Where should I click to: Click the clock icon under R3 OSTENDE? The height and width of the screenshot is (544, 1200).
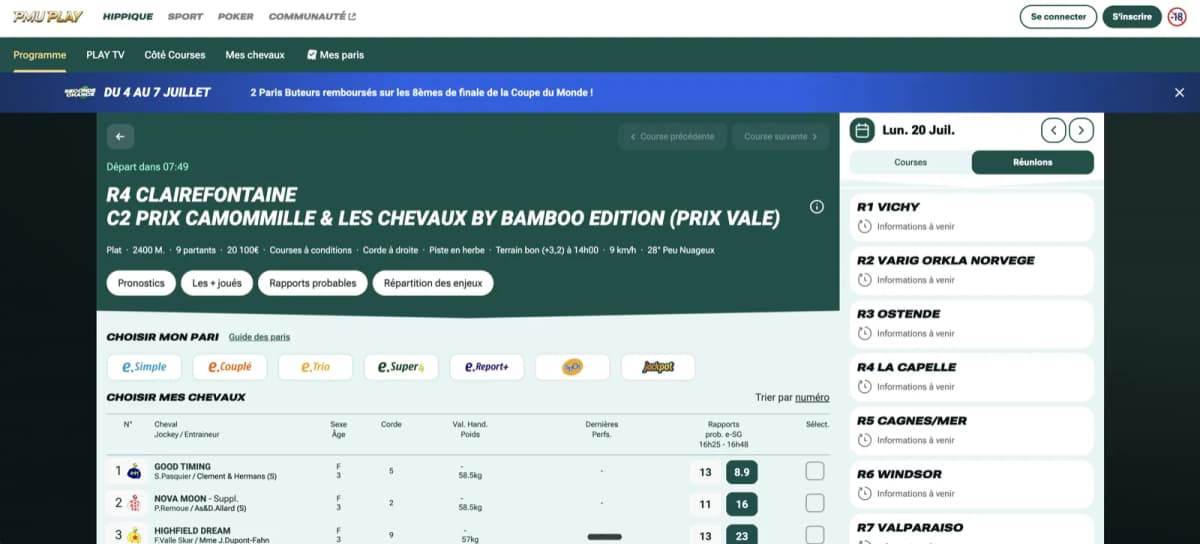(865, 333)
